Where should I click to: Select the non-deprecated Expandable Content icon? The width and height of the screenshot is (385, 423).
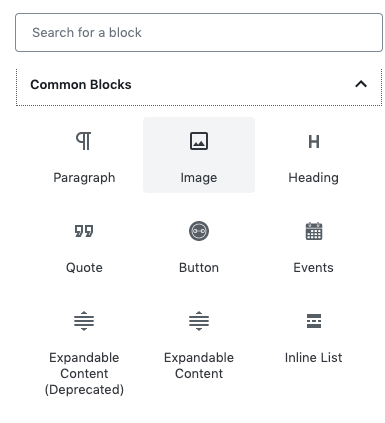point(199,321)
